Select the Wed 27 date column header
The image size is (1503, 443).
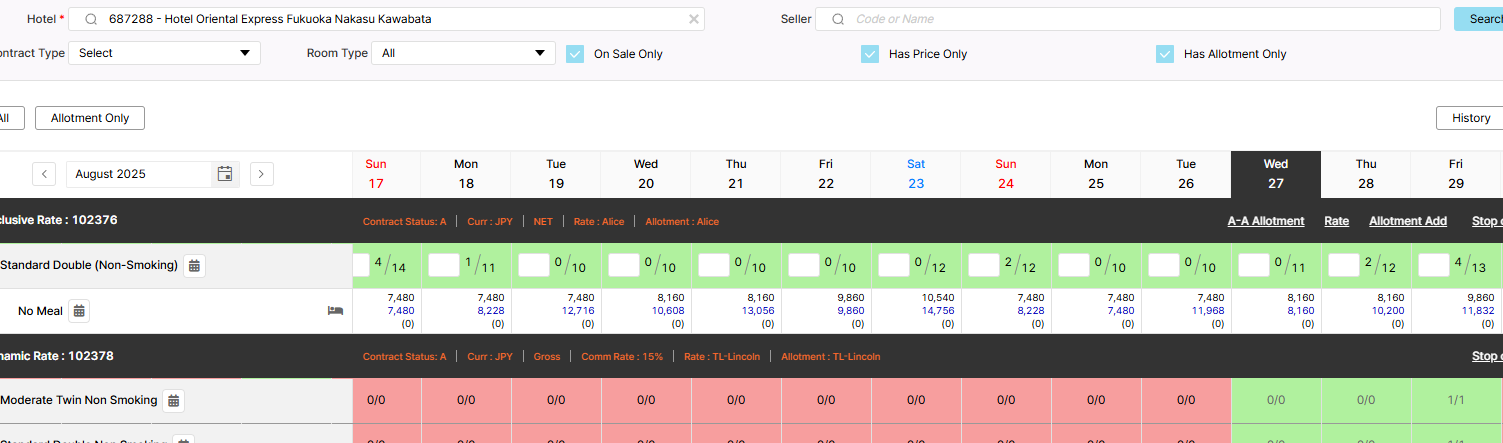point(1275,174)
